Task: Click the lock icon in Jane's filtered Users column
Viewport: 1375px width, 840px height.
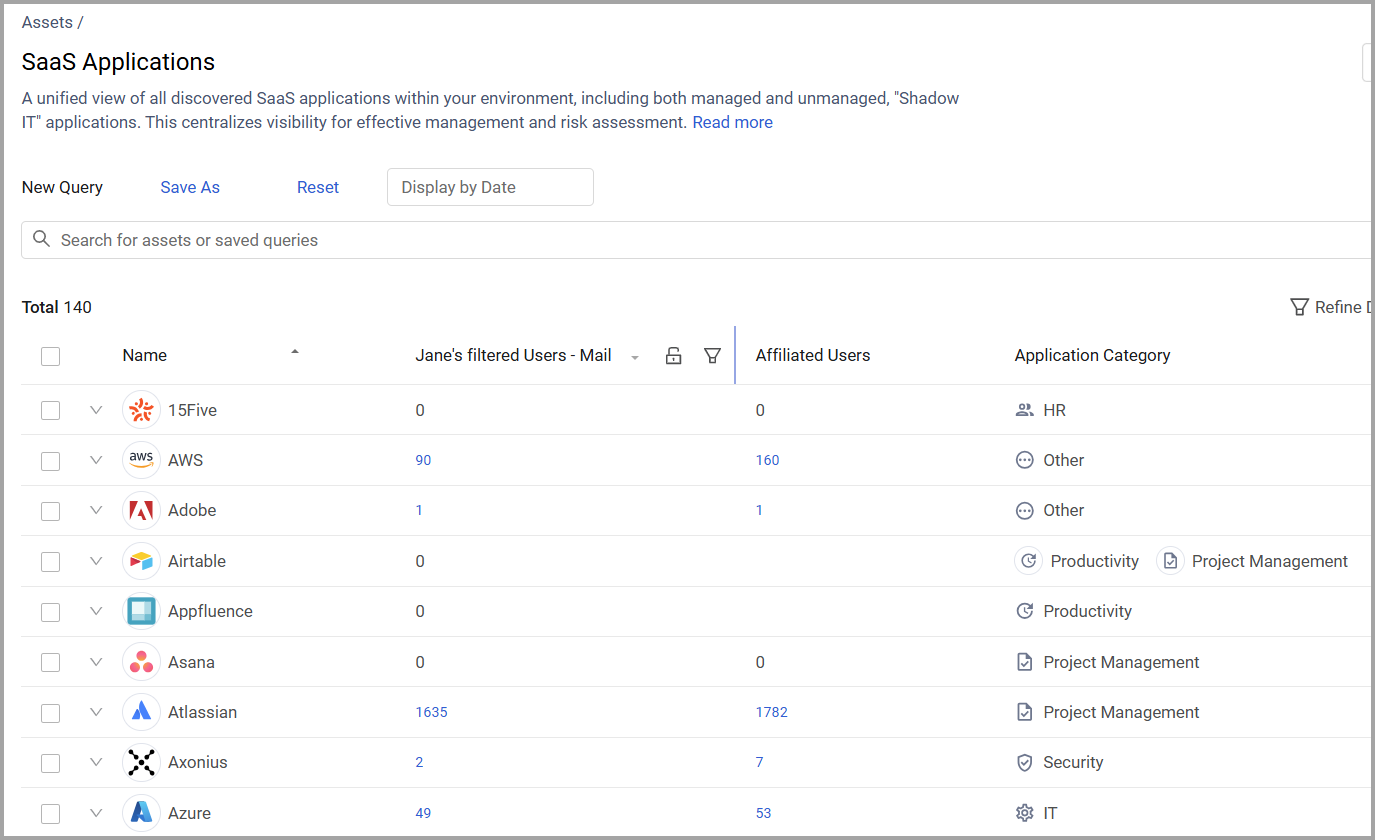Action: coord(674,356)
